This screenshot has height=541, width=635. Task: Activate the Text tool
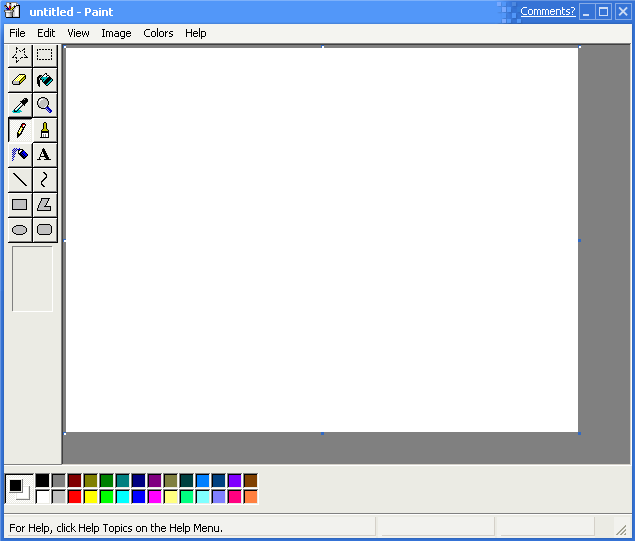(45, 155)
